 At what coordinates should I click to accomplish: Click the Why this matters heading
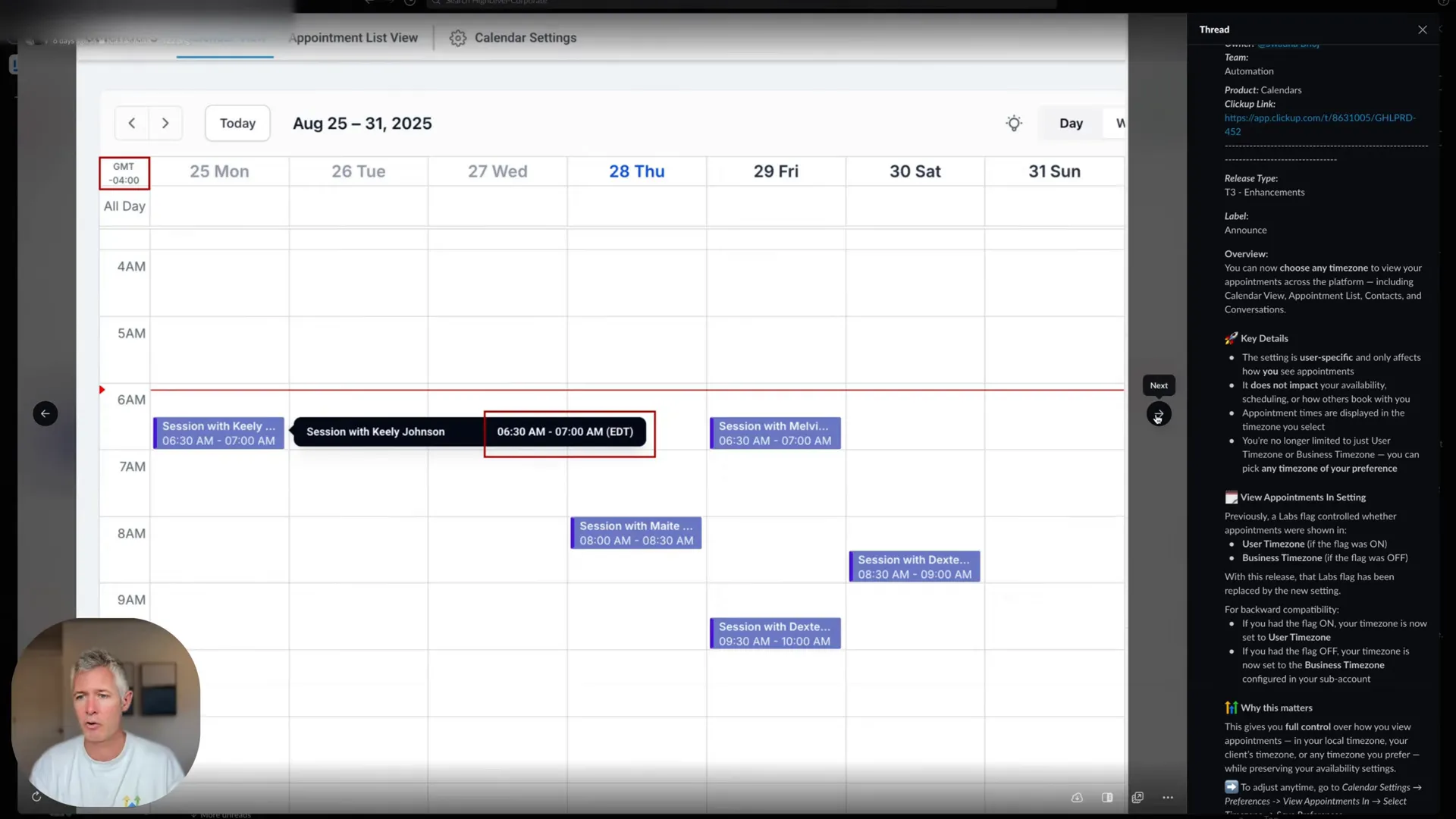pyautogui.click(x=1276, y=708)
